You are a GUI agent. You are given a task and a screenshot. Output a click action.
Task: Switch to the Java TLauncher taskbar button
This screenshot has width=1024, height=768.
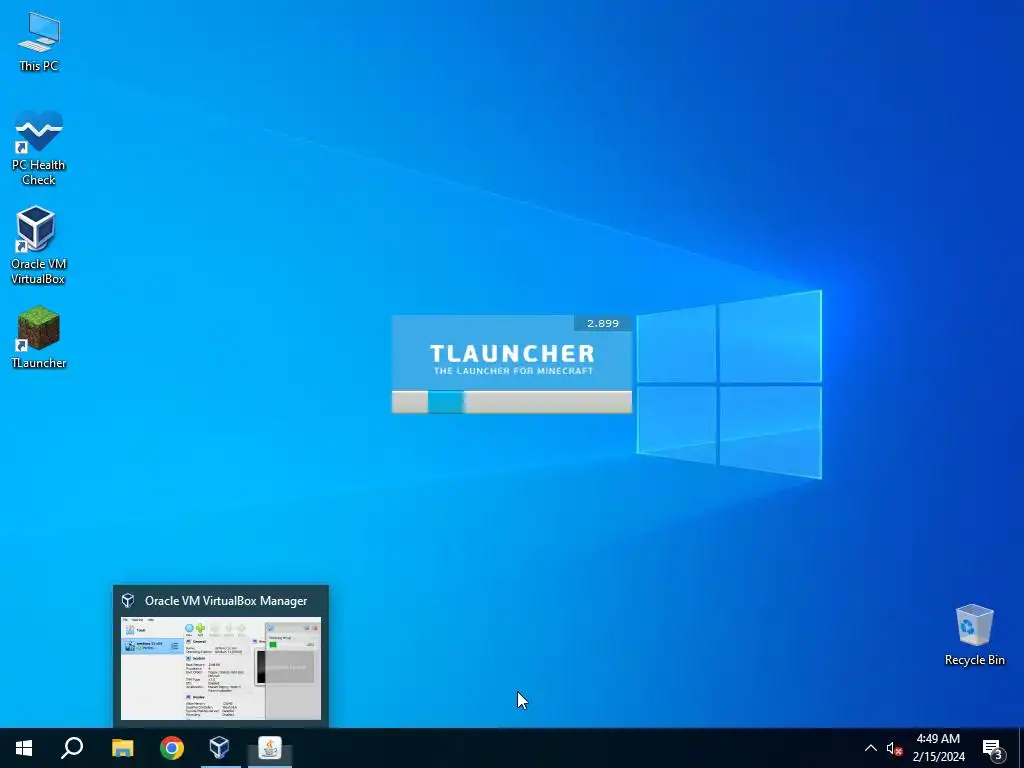click(270, 748)
